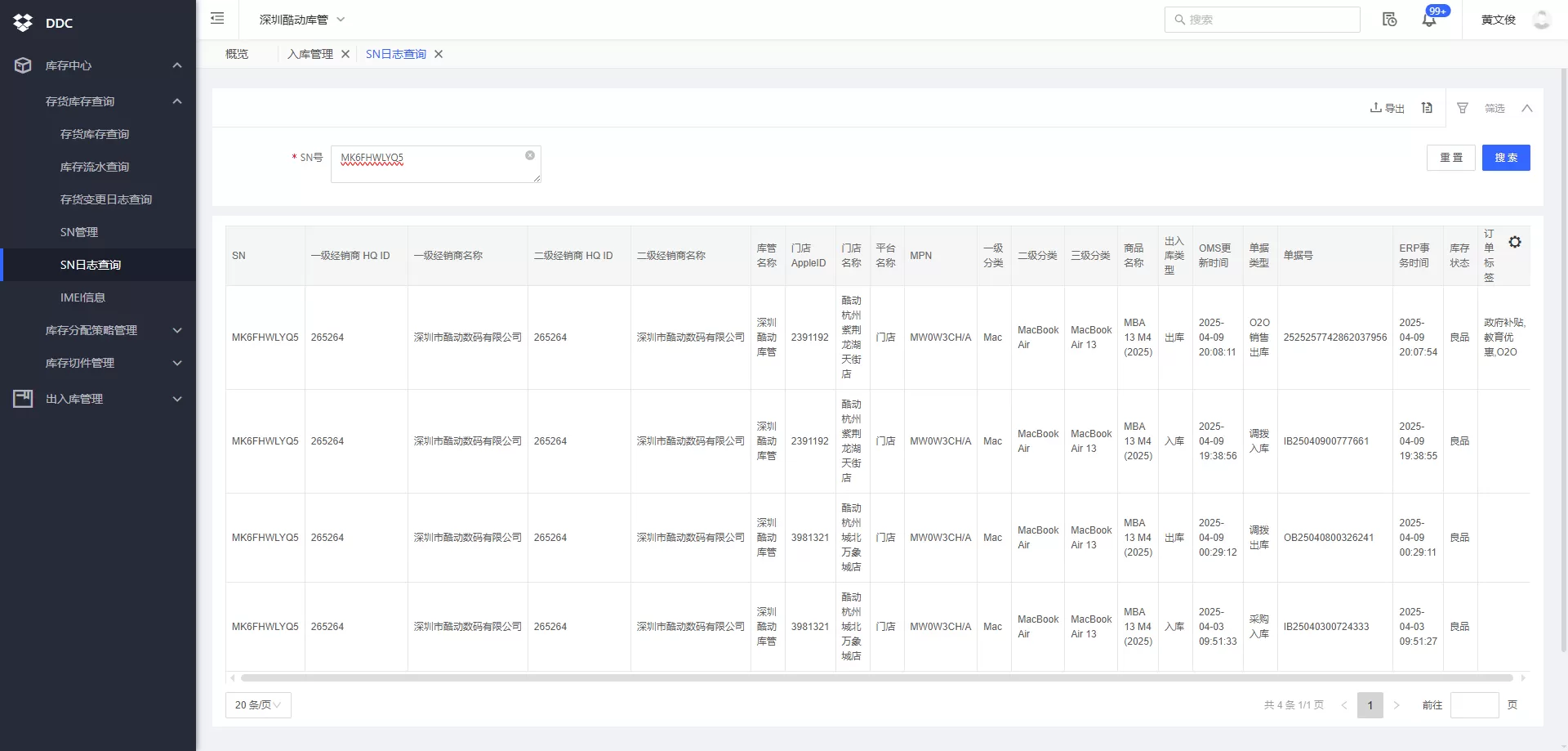The width and height of the screenshot is (1568, 751).
Task: Click the sort-export icon beside 导出
Action: point(1427,108)
